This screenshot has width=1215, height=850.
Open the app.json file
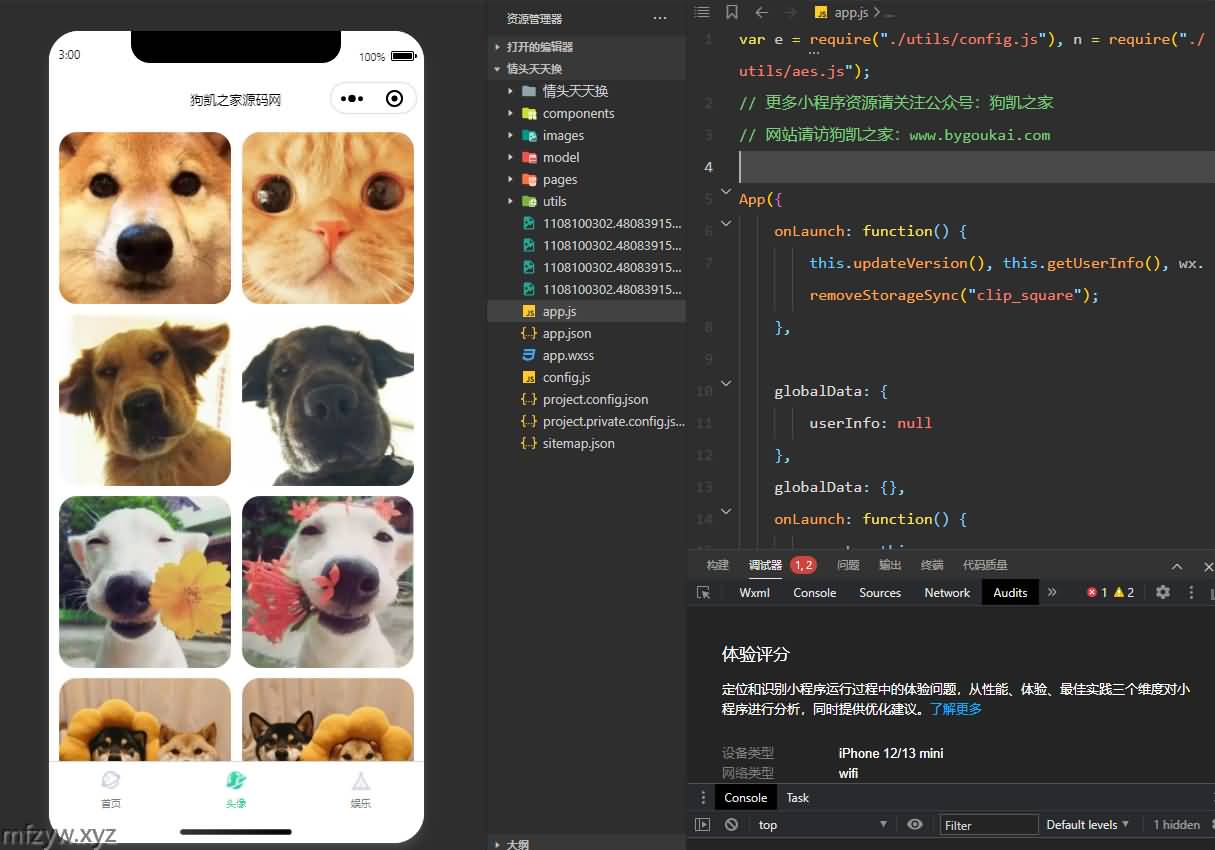tap(566, 333)
